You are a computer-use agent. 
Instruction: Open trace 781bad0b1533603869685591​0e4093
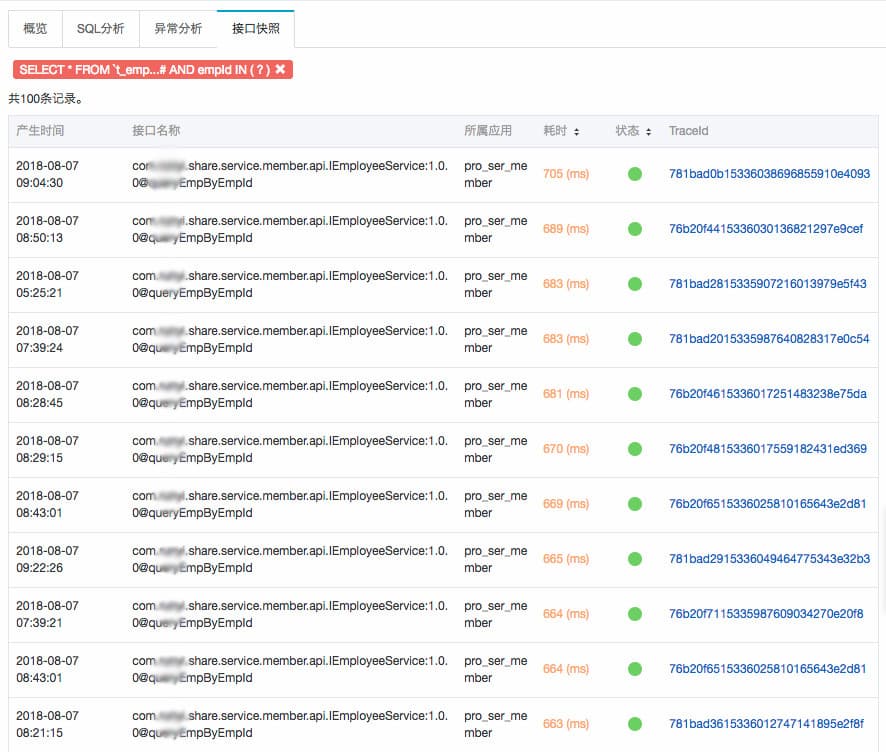(x=769, y=174)
